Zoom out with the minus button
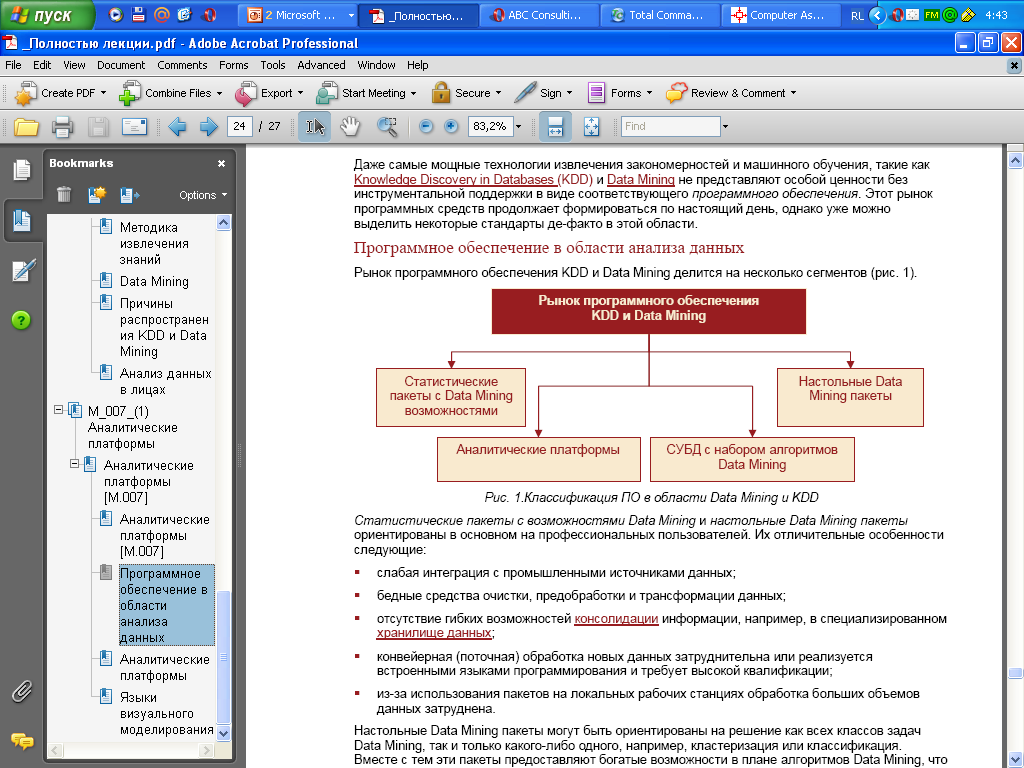 point(426,126)
